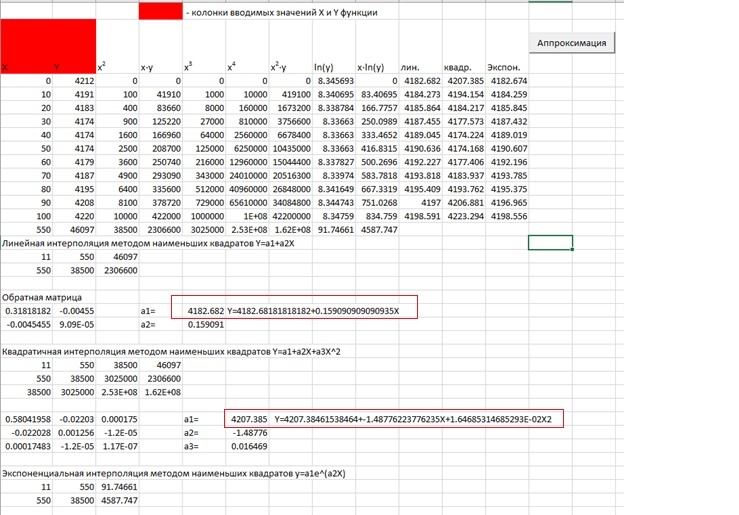Image resolution: width=739 pixels, height=515 pixels.
Task: Select the Y value cell 4220
Action: coord(74,216)
